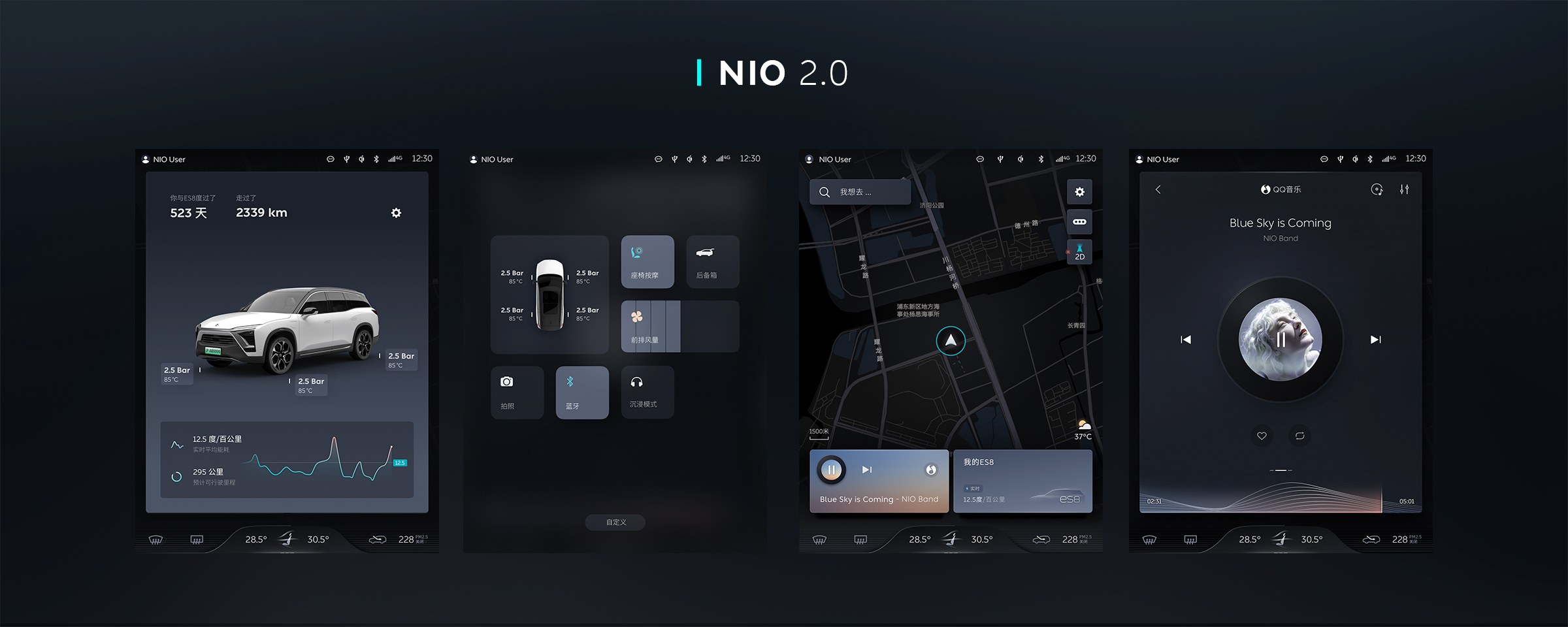Open map settings gear on navigation screen
The image size is (1568, 627).
point(1079,192)
